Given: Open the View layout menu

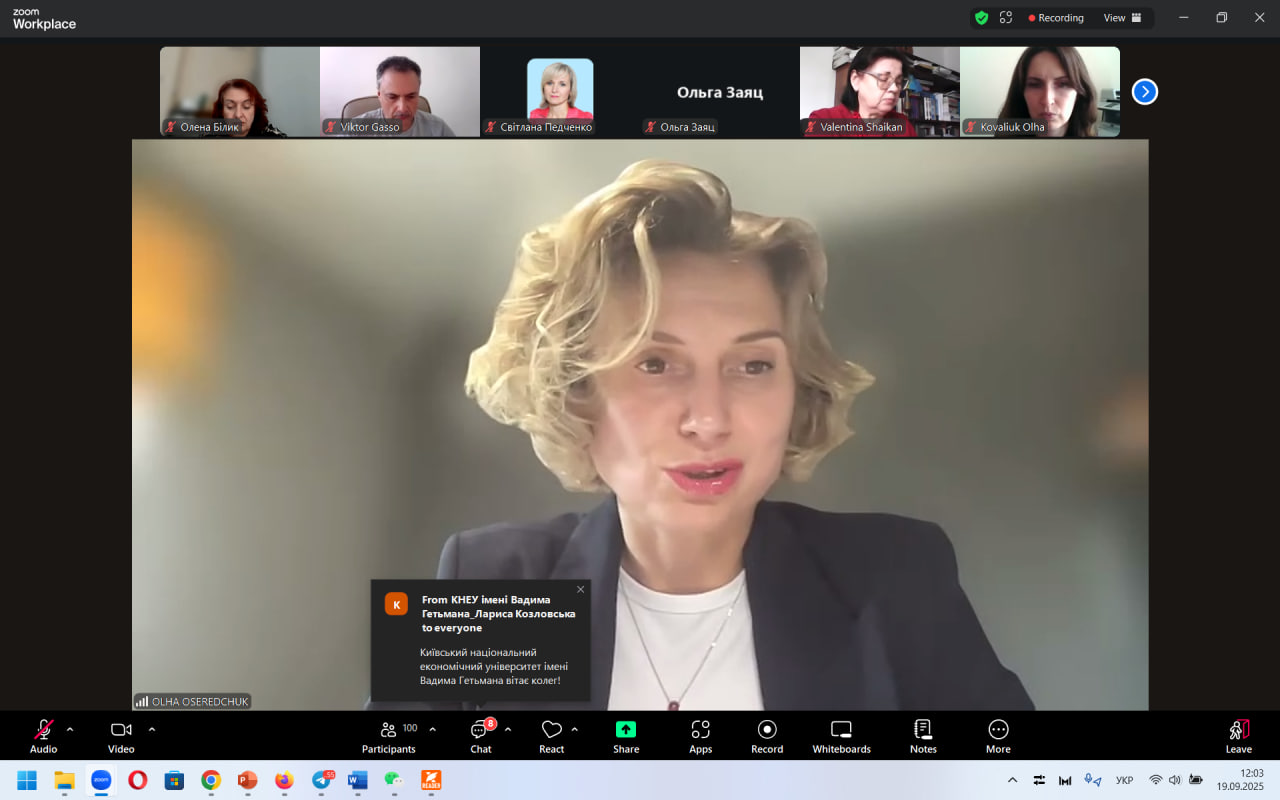Looking at the screenshot, I should [x=1122, y=18].
